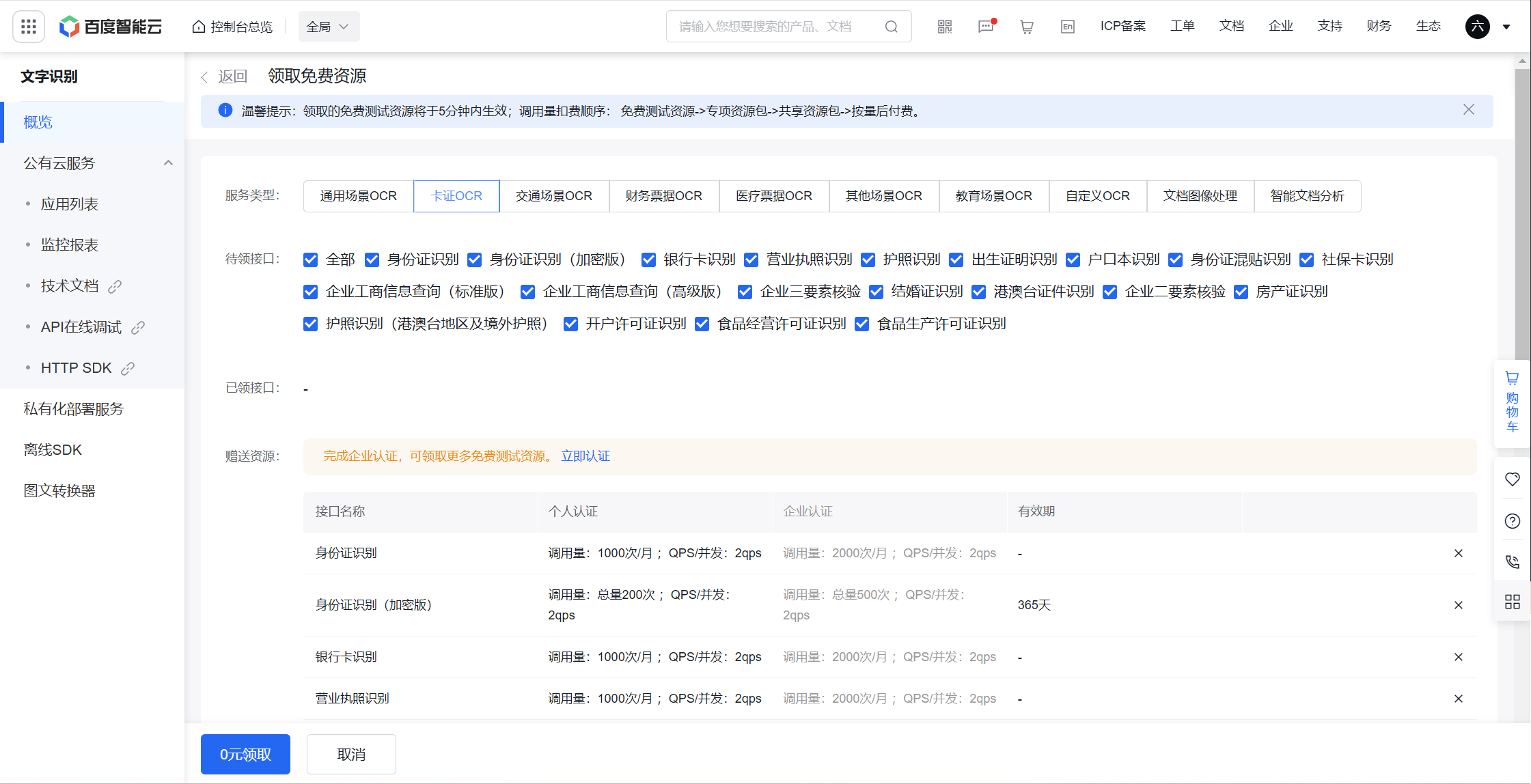Switch to the 通用场景OCR tab
Image resolution: width=1531 pixels, height=784 pixels.
(359, 196)
